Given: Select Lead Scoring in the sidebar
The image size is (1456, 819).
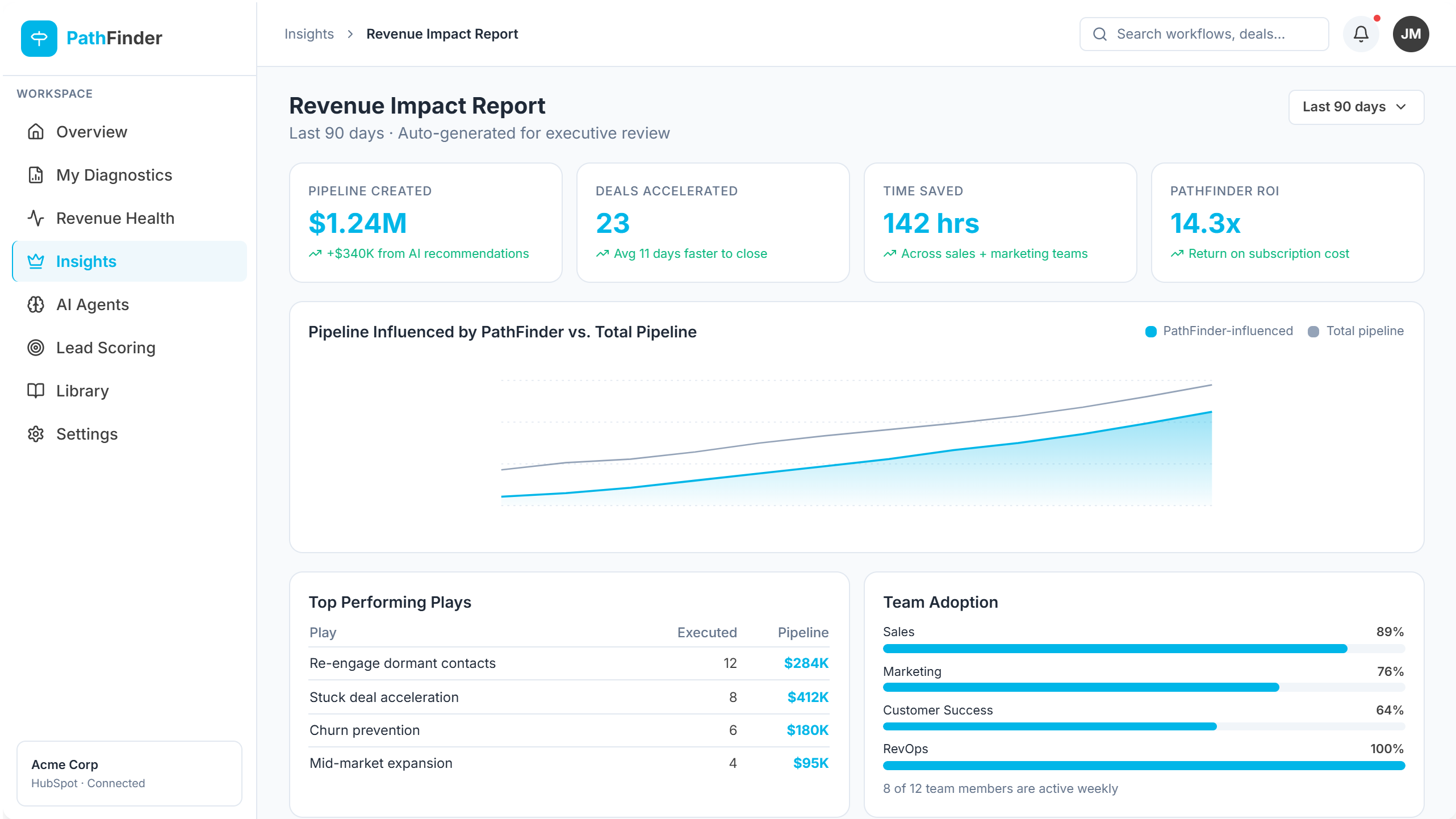Looking at the screenshot, I should coord(129,348).
